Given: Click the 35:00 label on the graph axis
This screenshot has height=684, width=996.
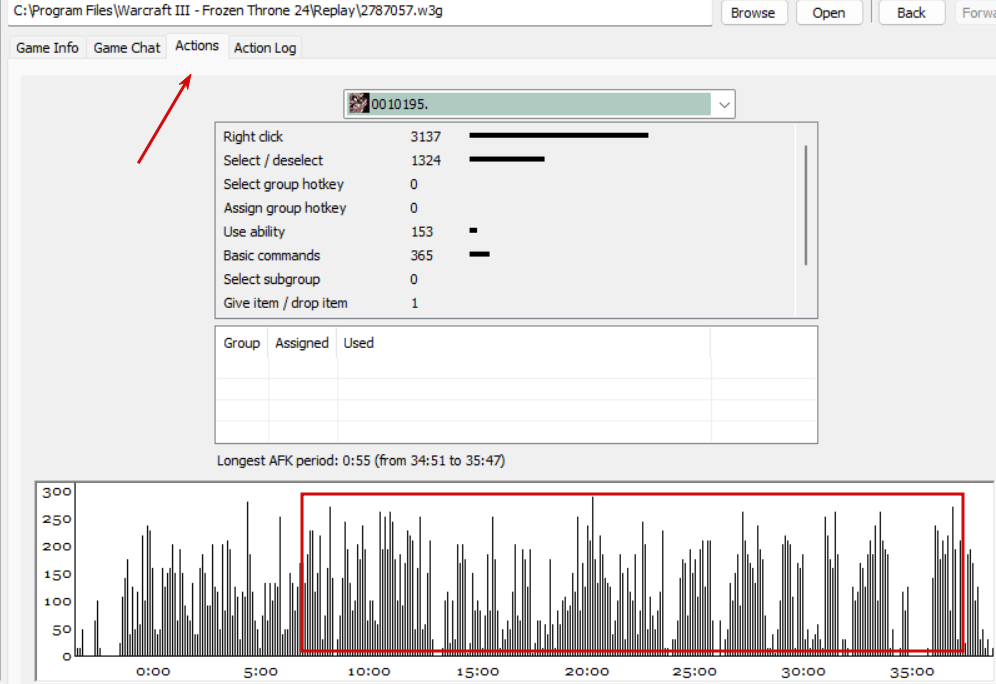Looking at the screenshot, I should [912, 672].
